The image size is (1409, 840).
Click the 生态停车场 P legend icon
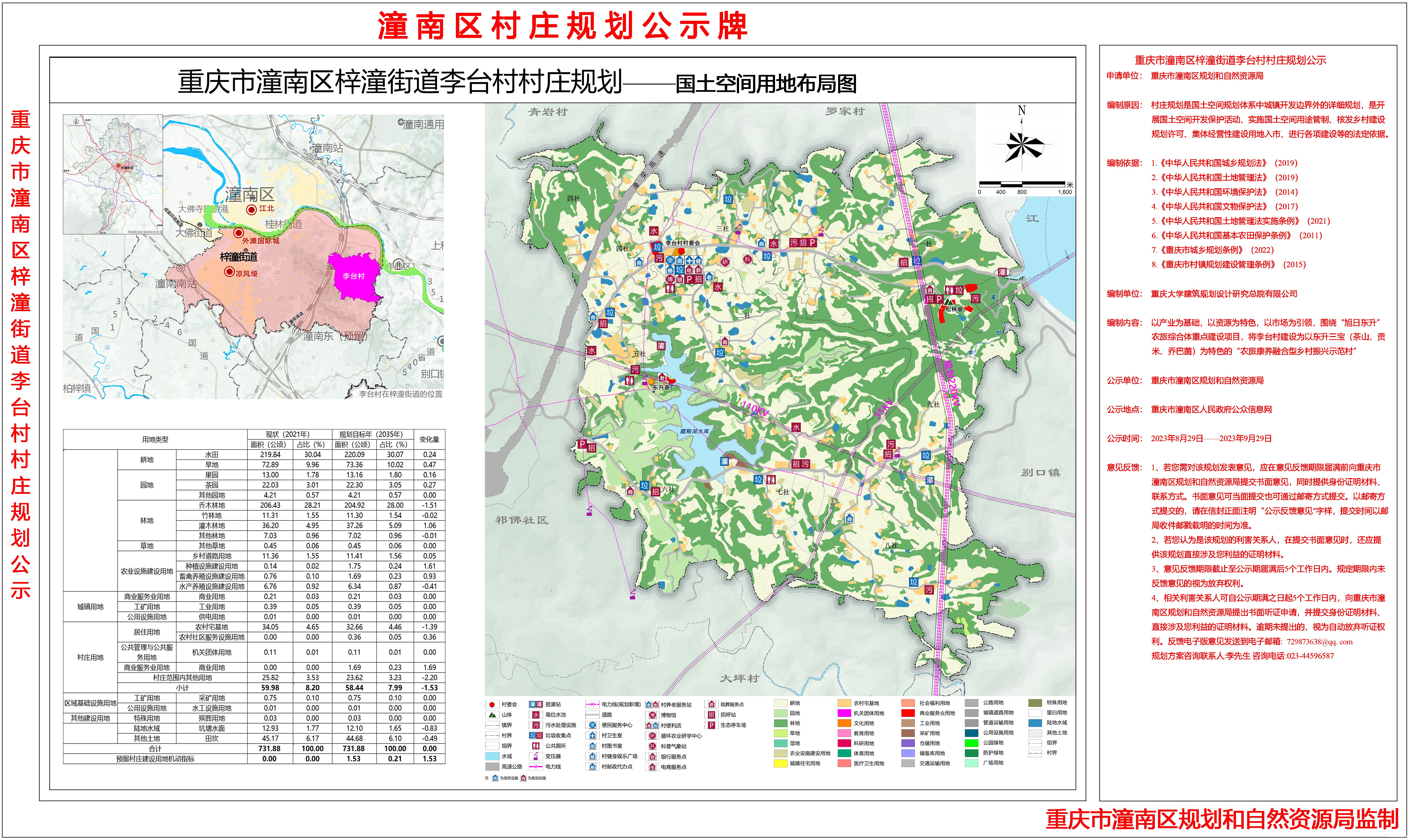[712, 725]
